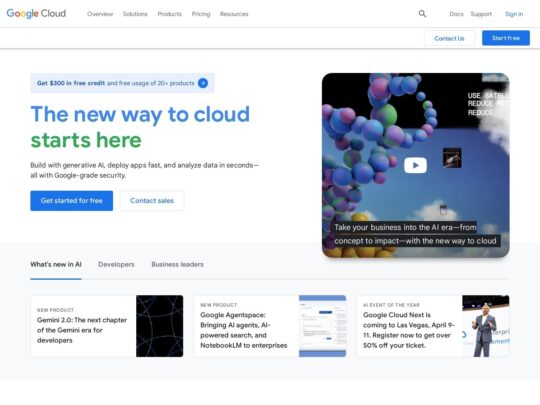Click the Contact sales button
Viewport: 540px width, 405px height.
click(152, 201)
